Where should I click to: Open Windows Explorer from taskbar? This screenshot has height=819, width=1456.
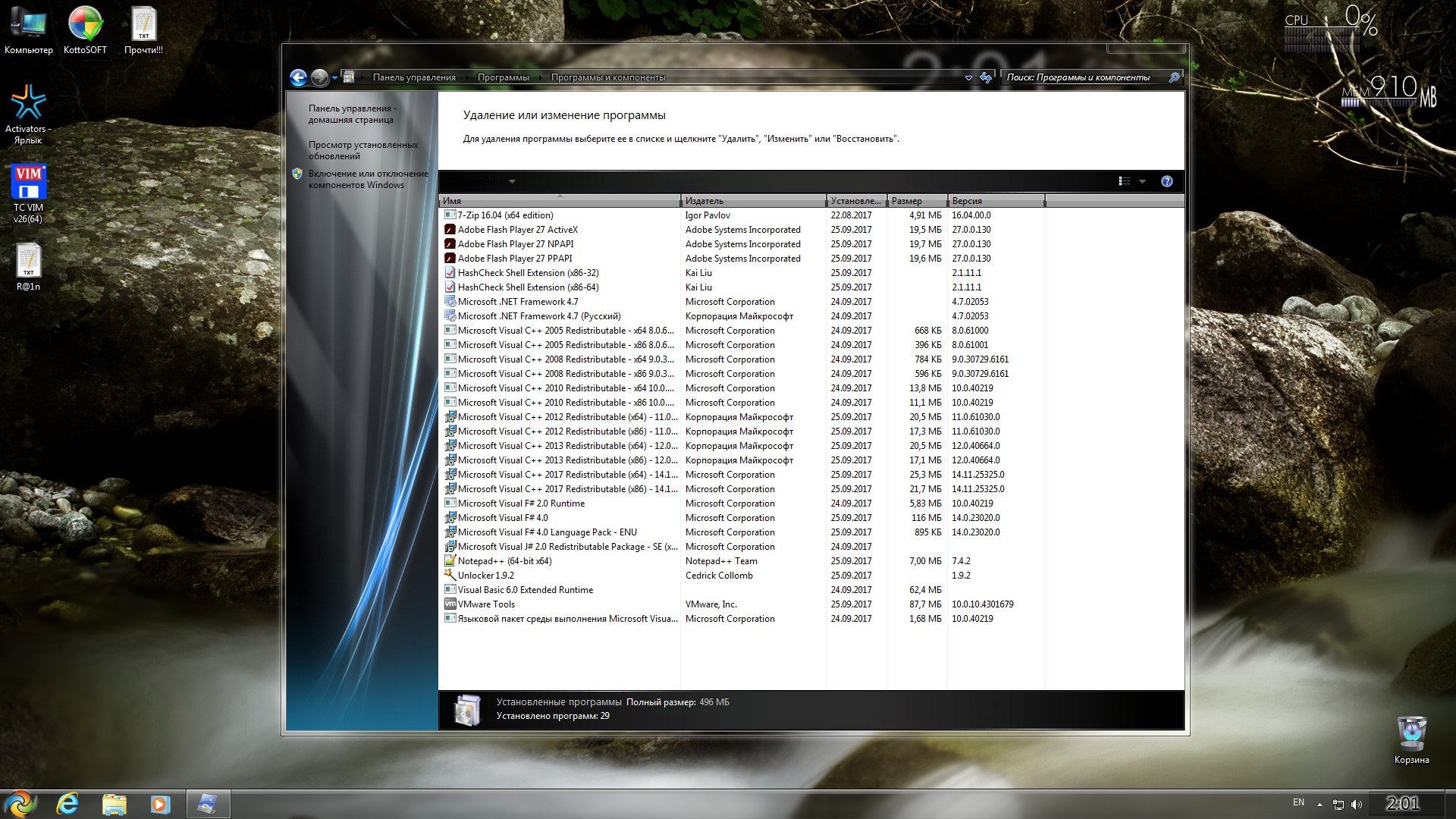(x=114, y=804)
